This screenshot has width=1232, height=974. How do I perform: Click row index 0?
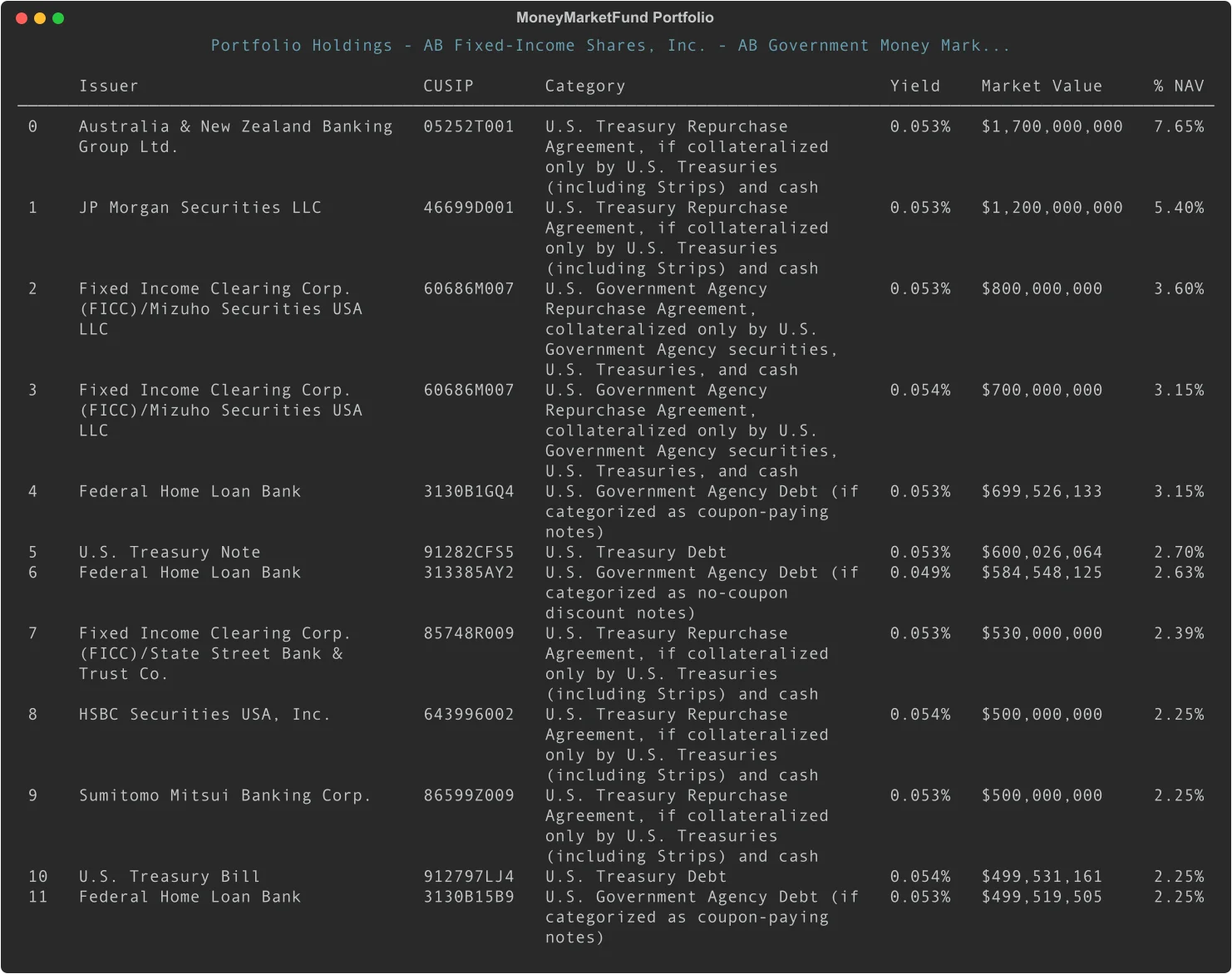tap(32, 126)
